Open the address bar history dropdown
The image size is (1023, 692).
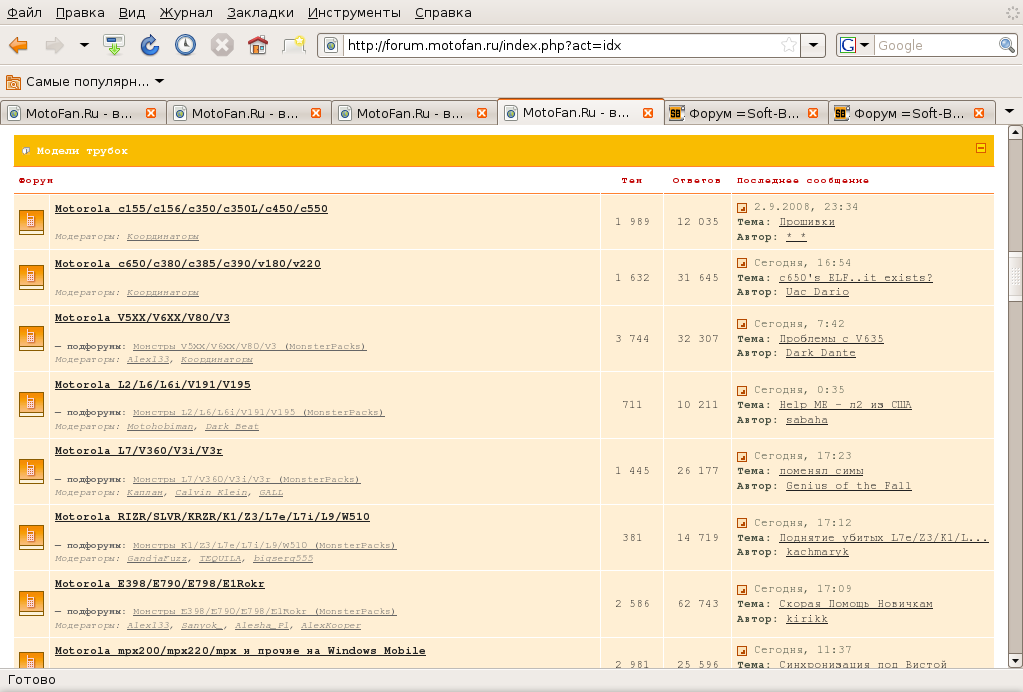click(813, 45)
